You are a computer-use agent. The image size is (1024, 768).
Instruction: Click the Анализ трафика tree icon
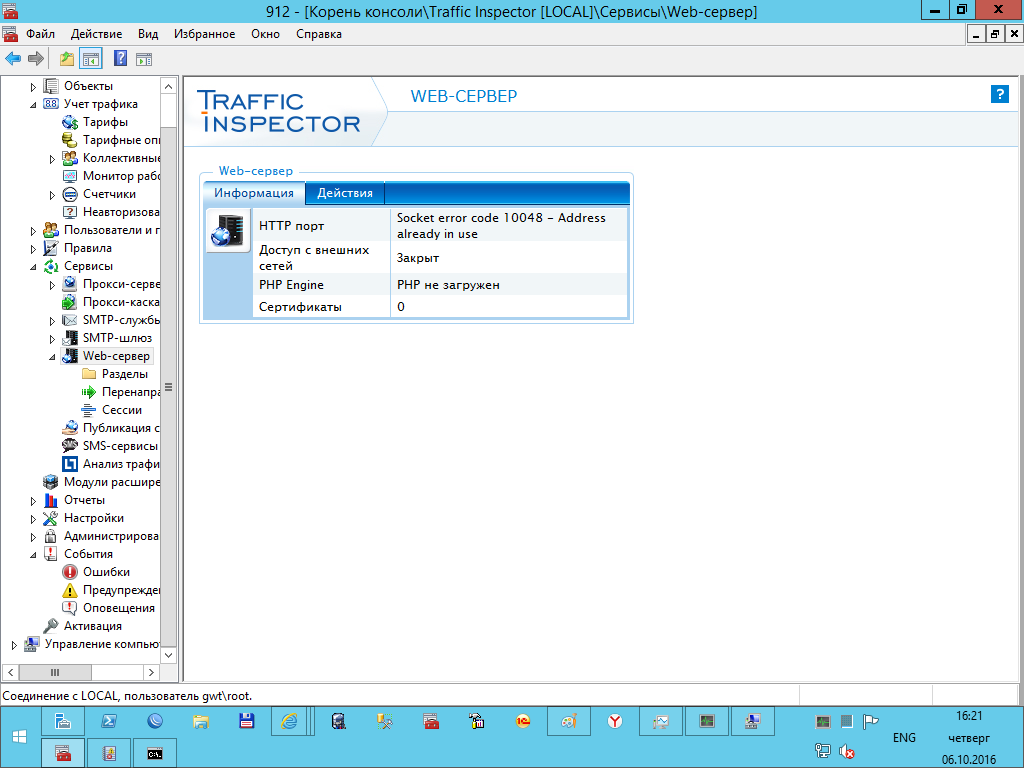click(x=70, y=464)
